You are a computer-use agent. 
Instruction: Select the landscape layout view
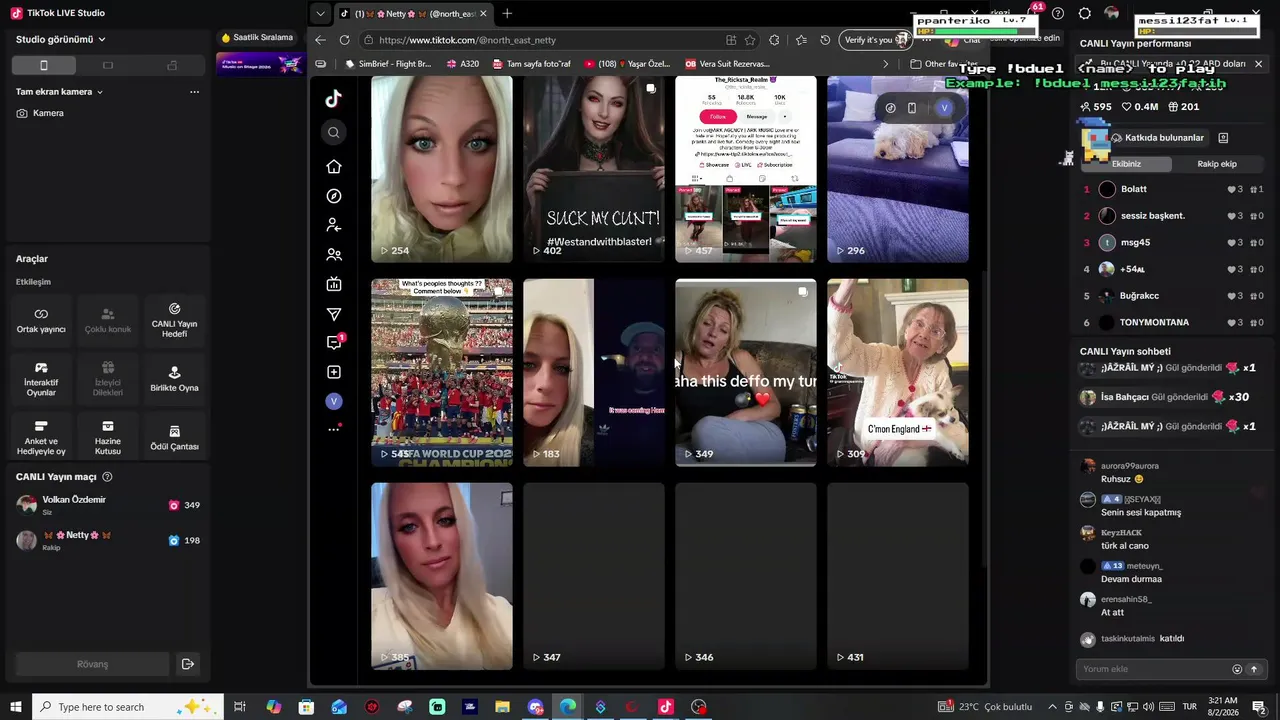(x=108, y=65)
